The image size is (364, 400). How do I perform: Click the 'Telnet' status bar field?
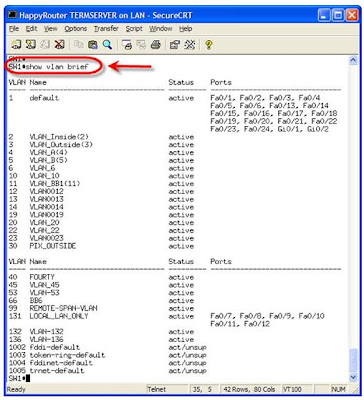167,389
